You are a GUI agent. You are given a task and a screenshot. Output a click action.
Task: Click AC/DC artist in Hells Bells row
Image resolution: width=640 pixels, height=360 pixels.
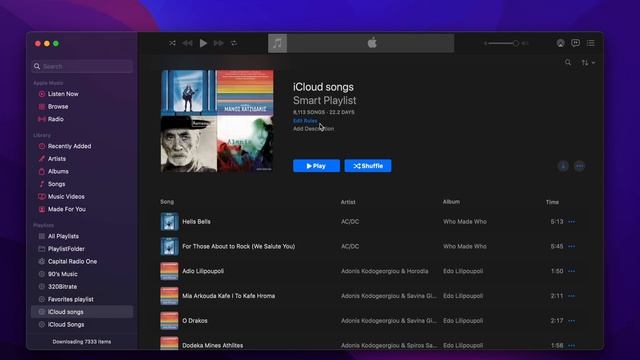[x=350, y=222]
